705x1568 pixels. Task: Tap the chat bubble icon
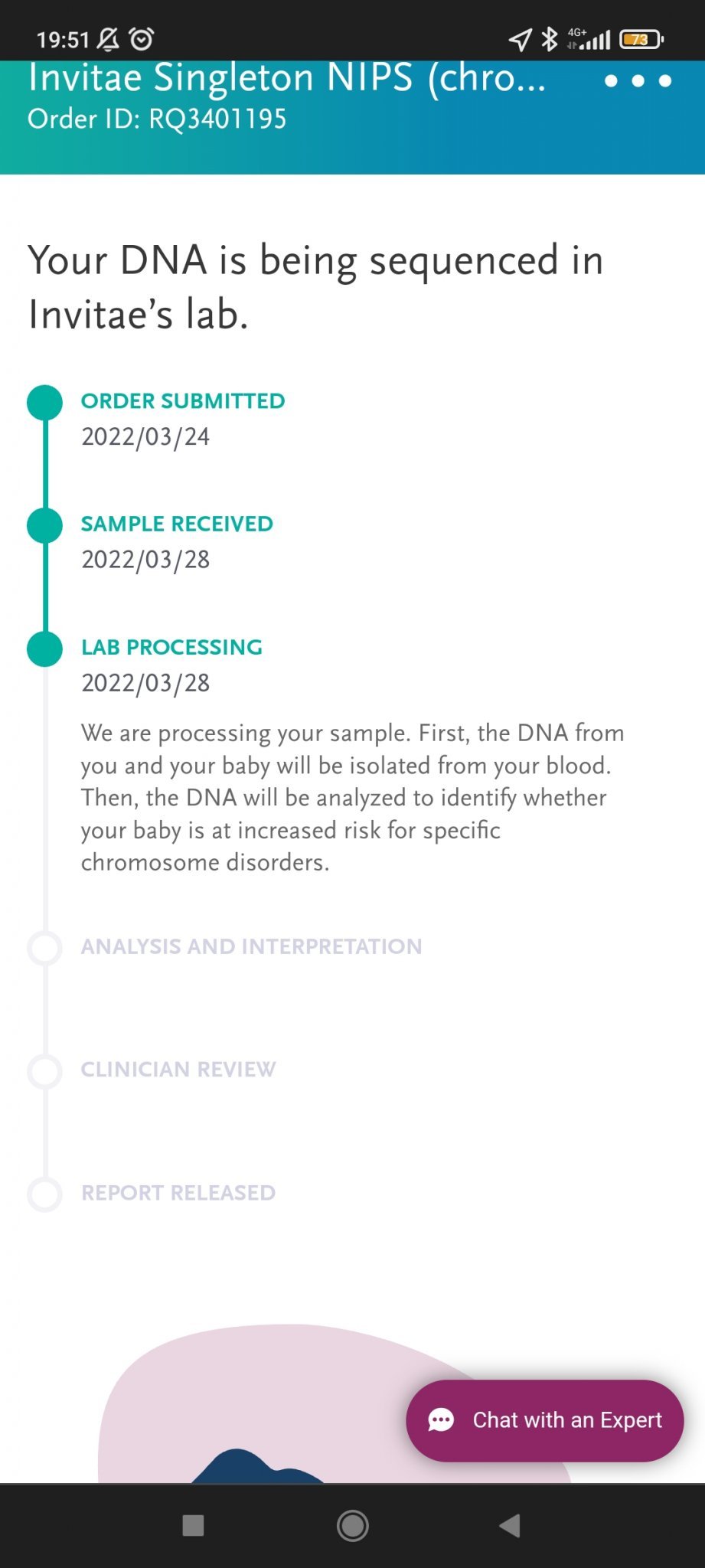pos(441,1420)
